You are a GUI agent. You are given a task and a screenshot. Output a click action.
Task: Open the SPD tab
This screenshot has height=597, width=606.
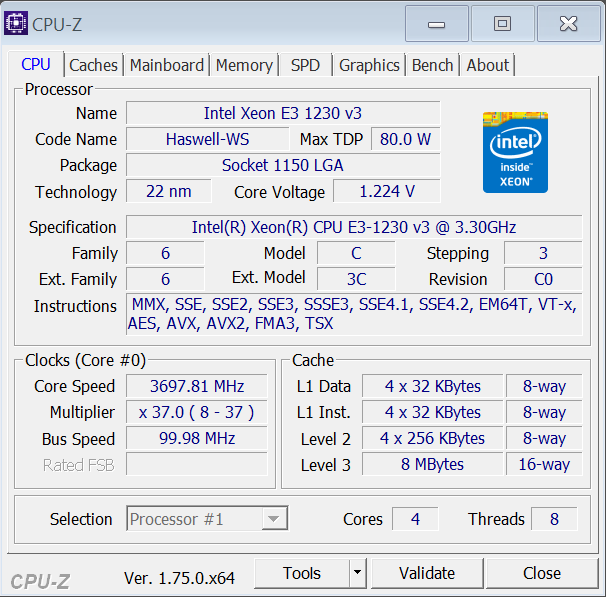[x=305, y=65]
